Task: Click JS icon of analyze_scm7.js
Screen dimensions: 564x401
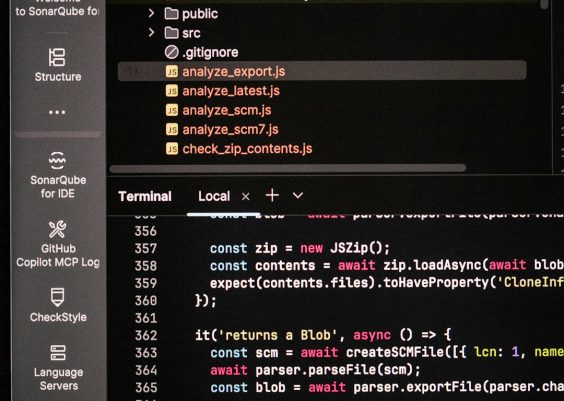Action: pos(172,129)
